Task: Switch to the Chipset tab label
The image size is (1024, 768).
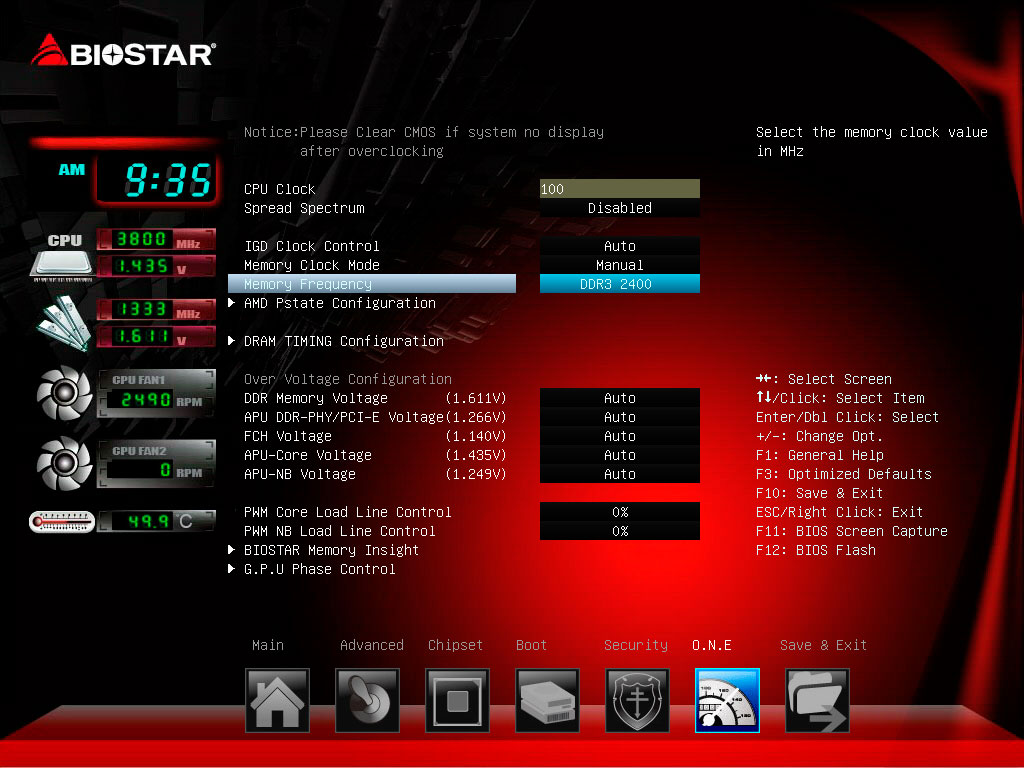Action: pos(455,645)
